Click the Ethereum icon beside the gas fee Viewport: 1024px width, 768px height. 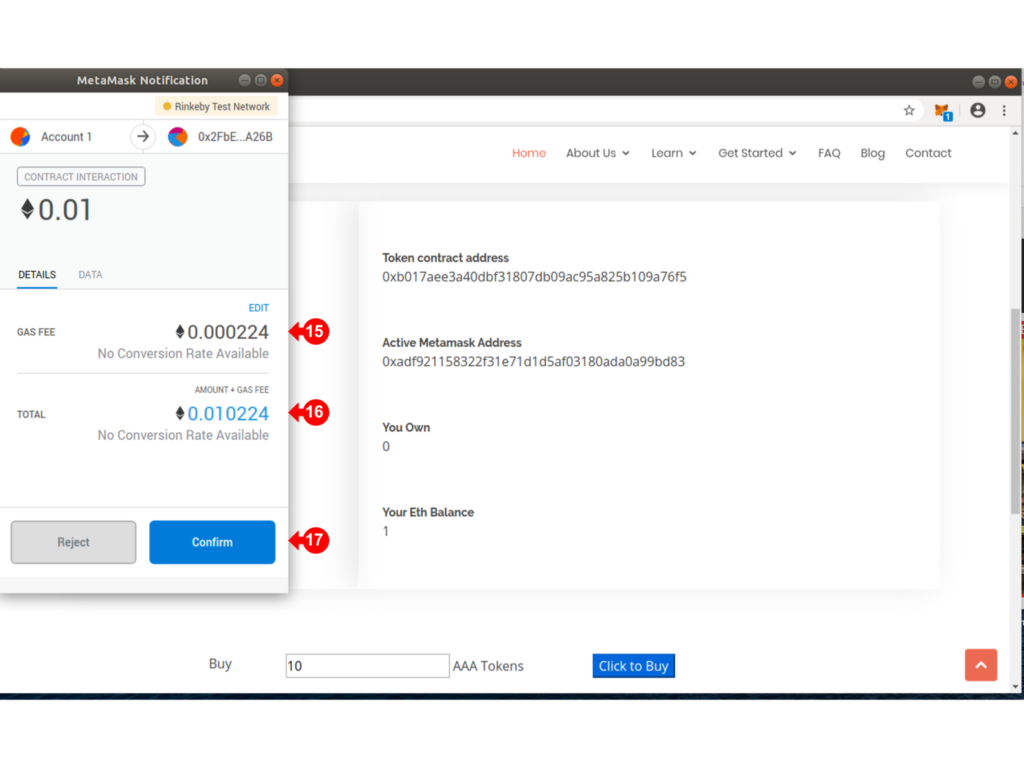point(180,332)
